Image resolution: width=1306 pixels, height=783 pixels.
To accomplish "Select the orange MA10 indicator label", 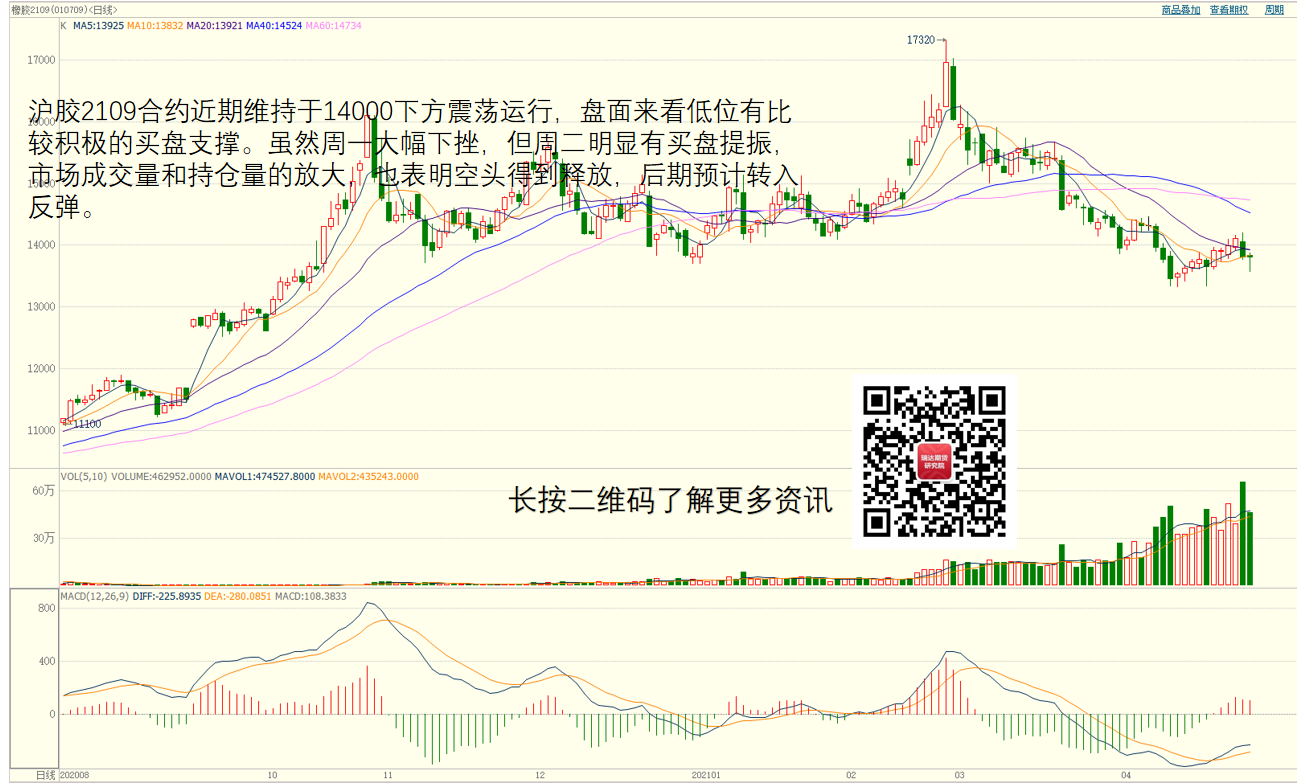I will pyautogui.click(x=155, y=26).
